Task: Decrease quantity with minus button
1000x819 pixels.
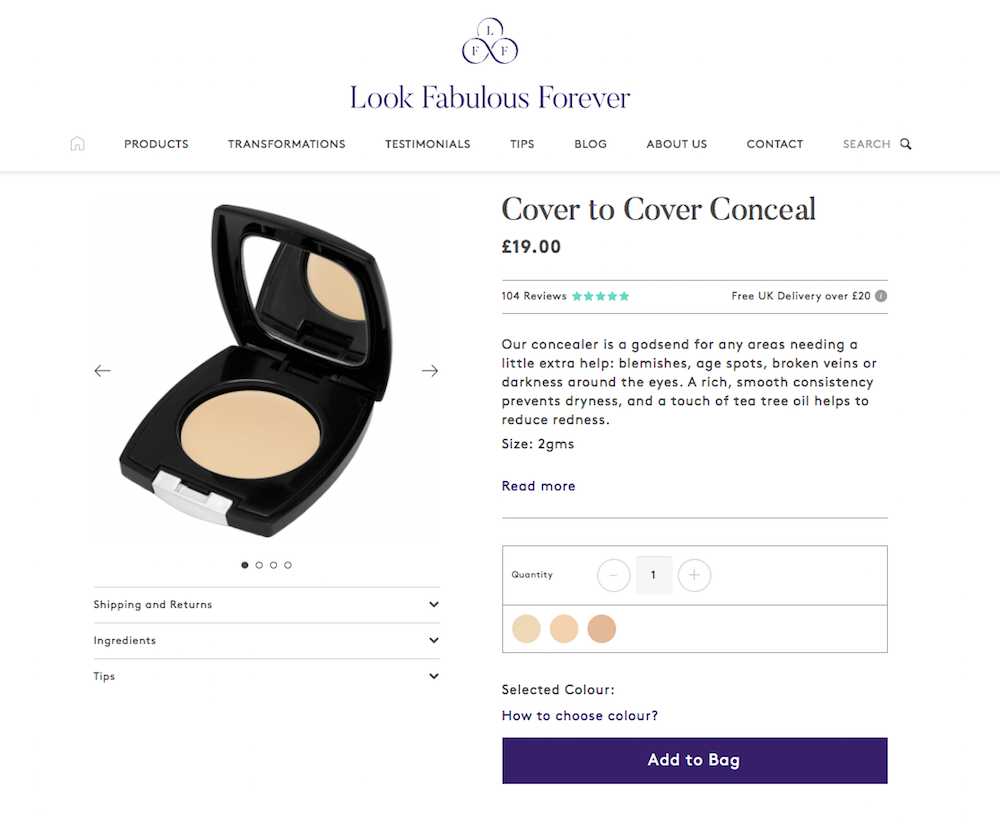Action: (614, 575)
